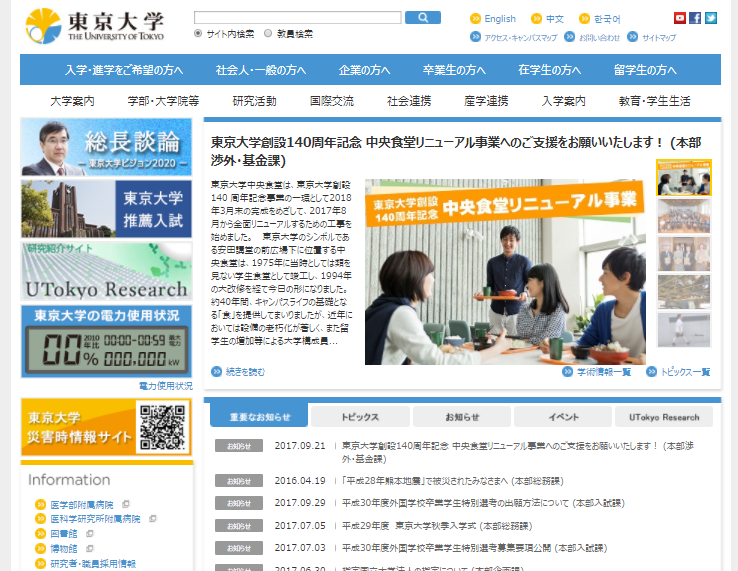Select the second slide thumbnail, audience photo
738x571 pixels.
coord(684,216)
